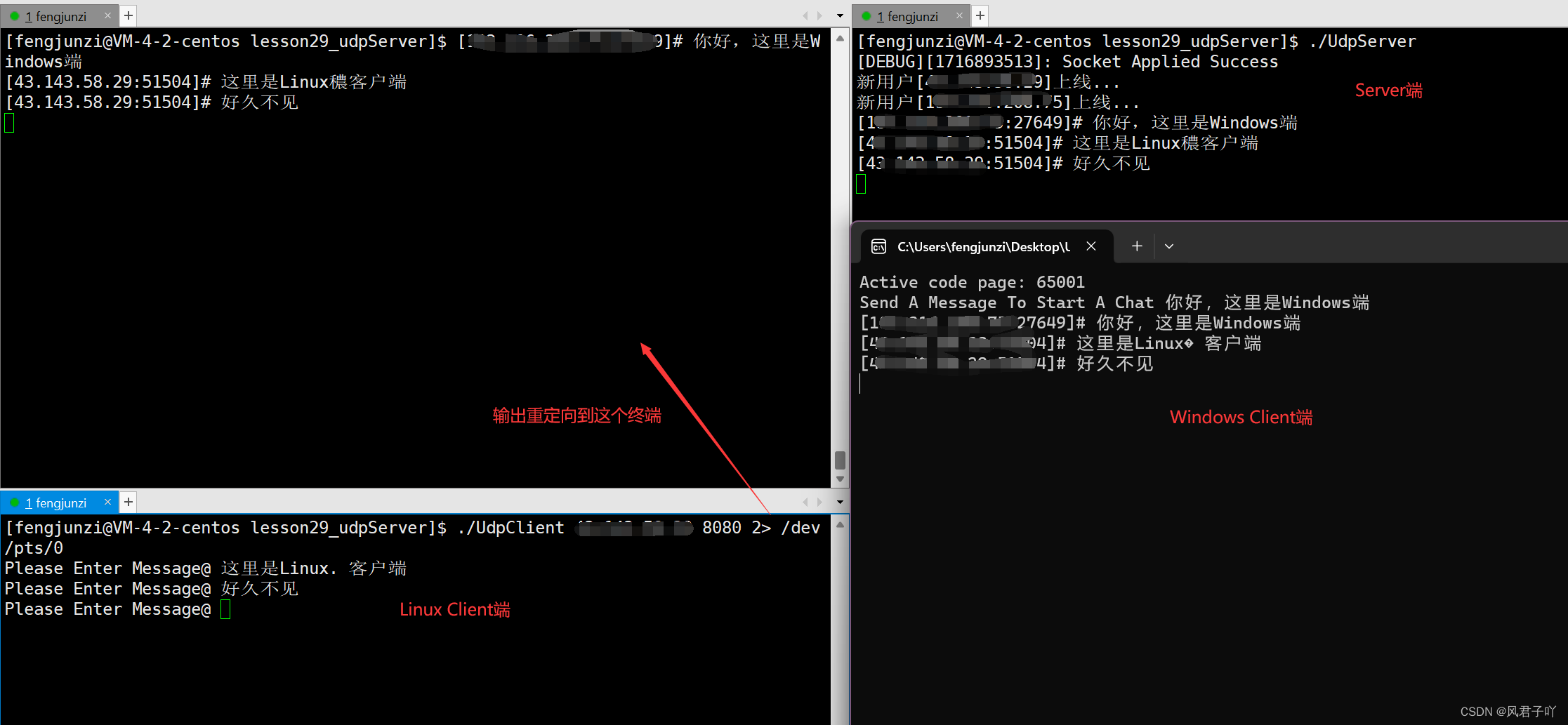Image resolution: width=1568 pixels, height=725 pixels.
Task: Close the fengjunzi tab in the Server pane
Action: [959, 15]
